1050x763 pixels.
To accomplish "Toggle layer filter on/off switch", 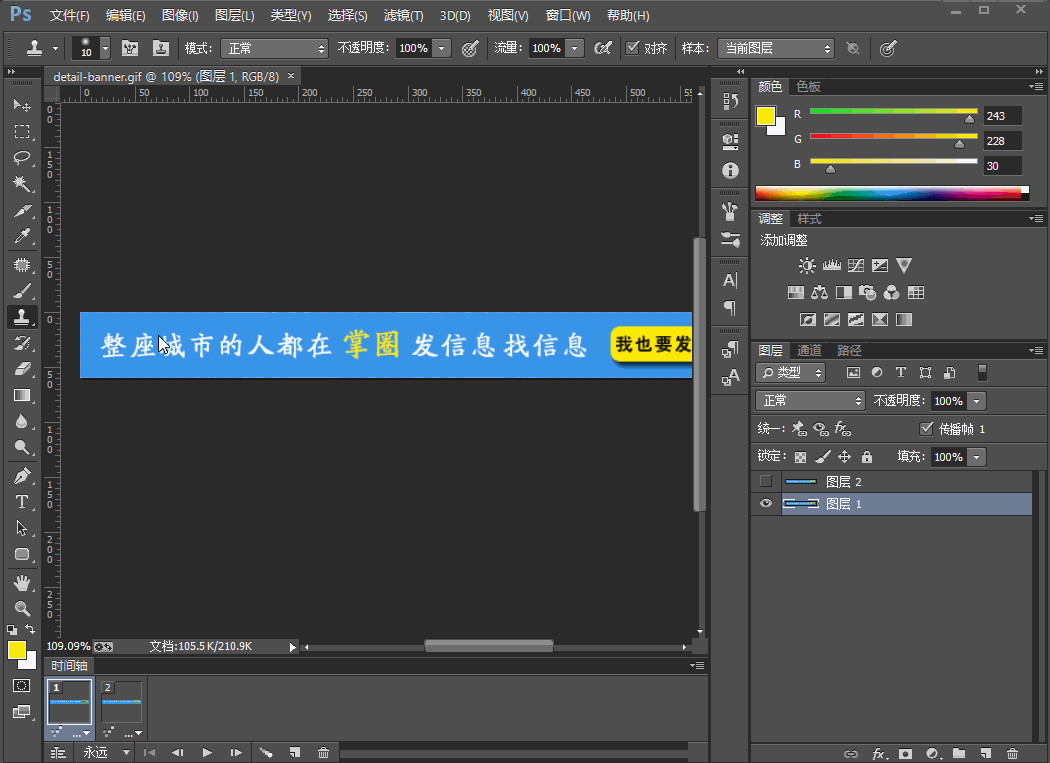I will [982, 372].
